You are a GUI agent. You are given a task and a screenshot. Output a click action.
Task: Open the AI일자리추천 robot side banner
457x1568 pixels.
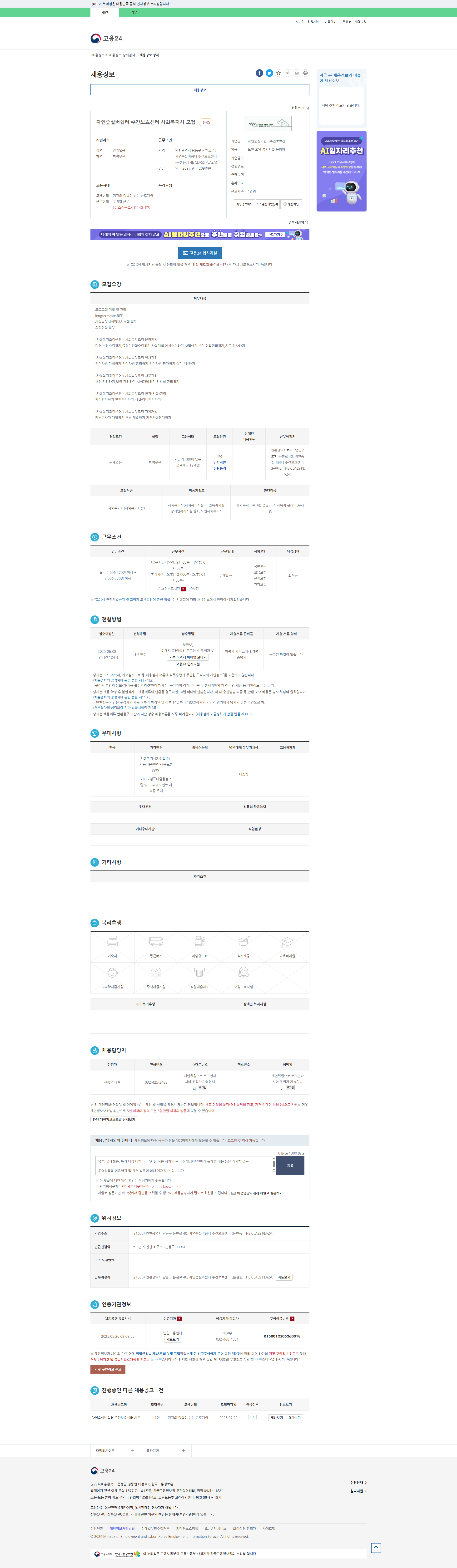click(x=341, y=171)
